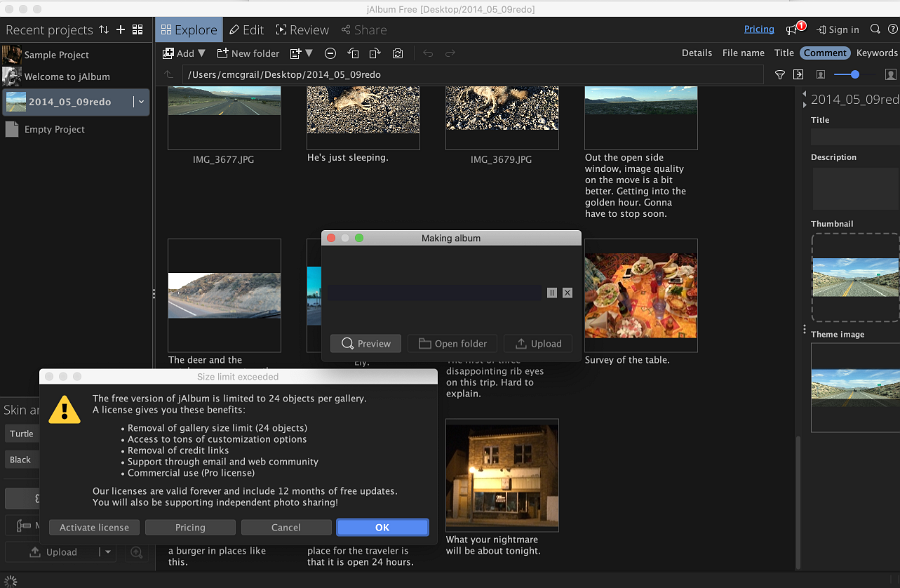Open notifications megaphone icon

(792, 29)
